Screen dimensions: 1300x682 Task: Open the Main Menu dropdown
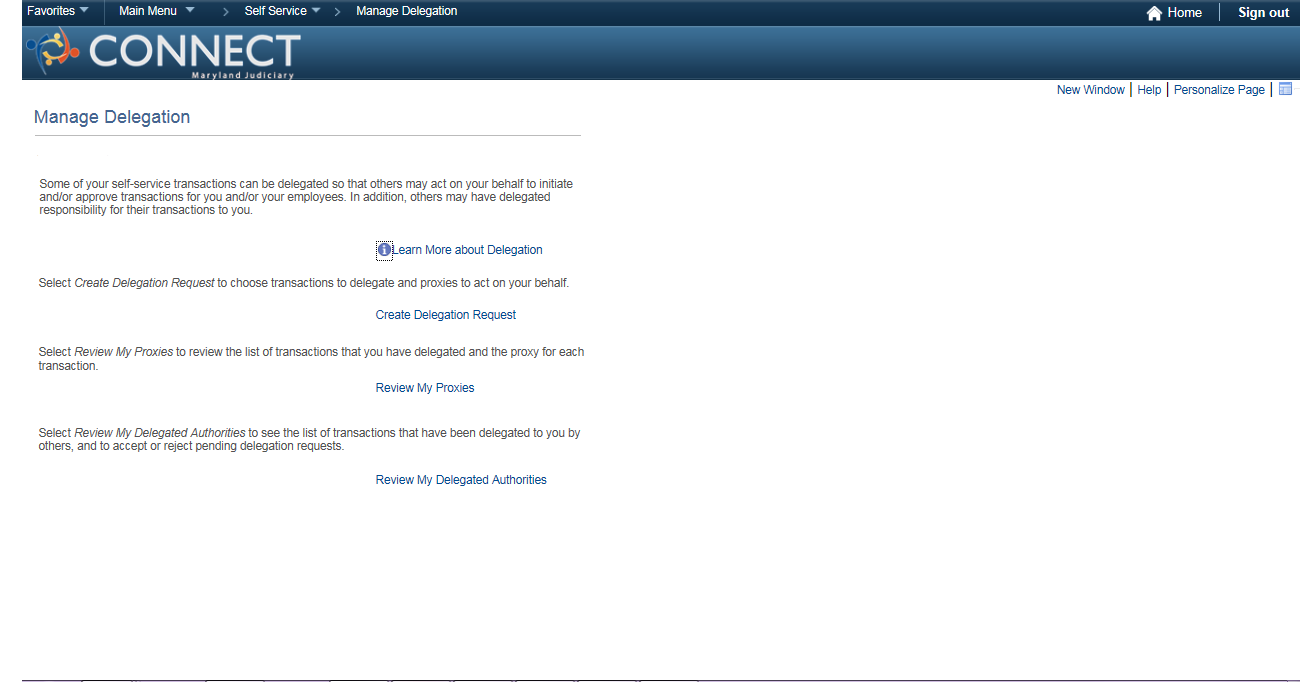coord(156,11)
